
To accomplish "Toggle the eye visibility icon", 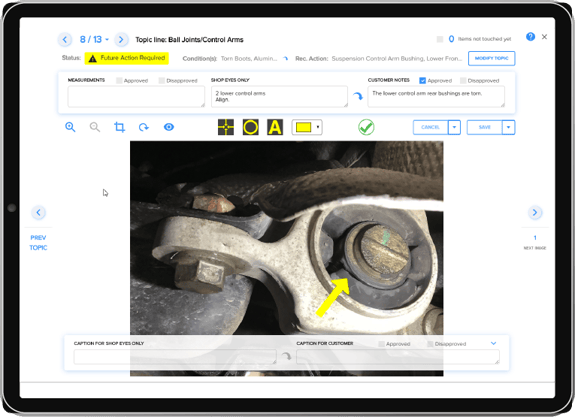I will tap(169, 127).
